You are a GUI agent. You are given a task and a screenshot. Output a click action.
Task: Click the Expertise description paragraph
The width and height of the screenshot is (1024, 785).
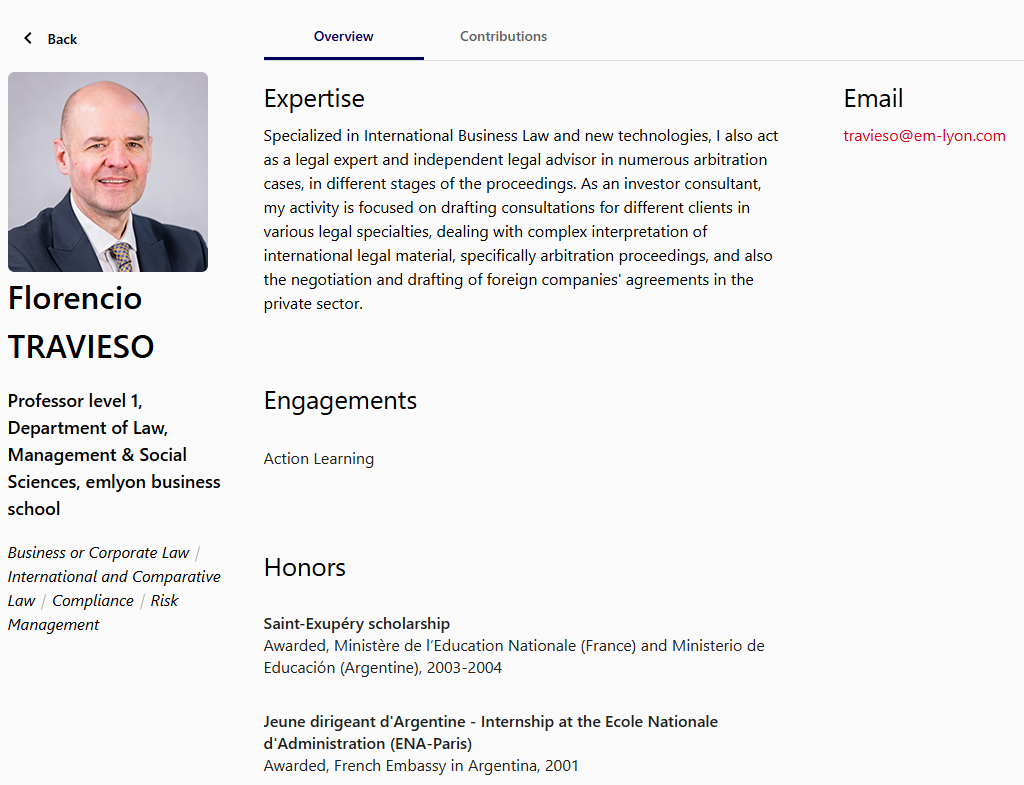[520, 220]
